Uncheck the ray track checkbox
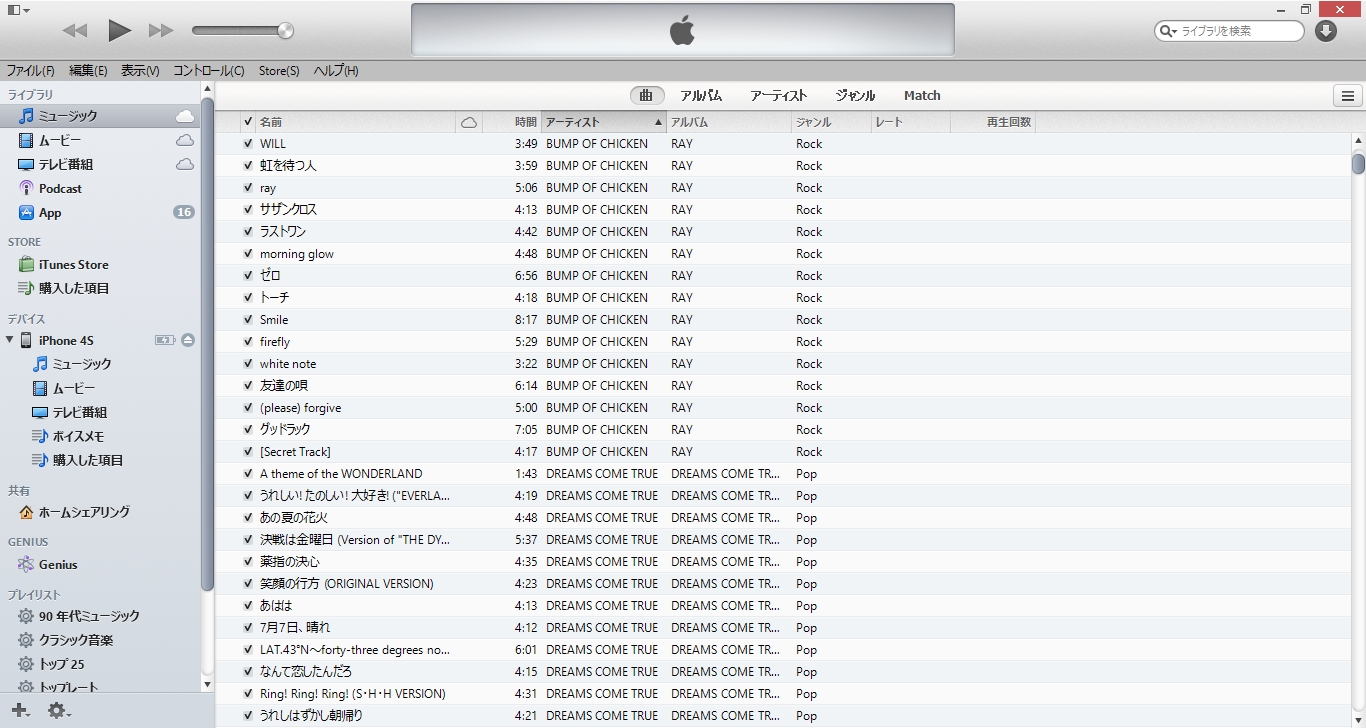 tap(248, 188)
